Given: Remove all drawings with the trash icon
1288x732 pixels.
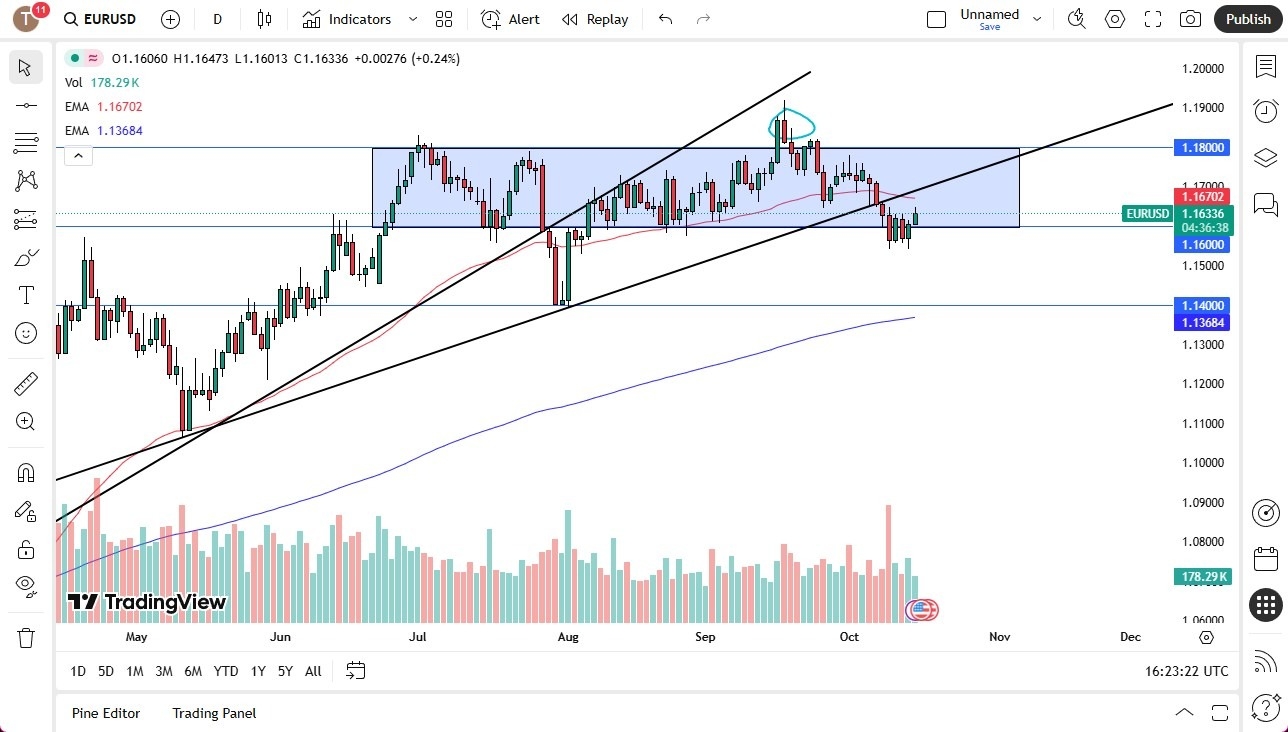Looking at the screenshot, I should click(x=25, y=622).
